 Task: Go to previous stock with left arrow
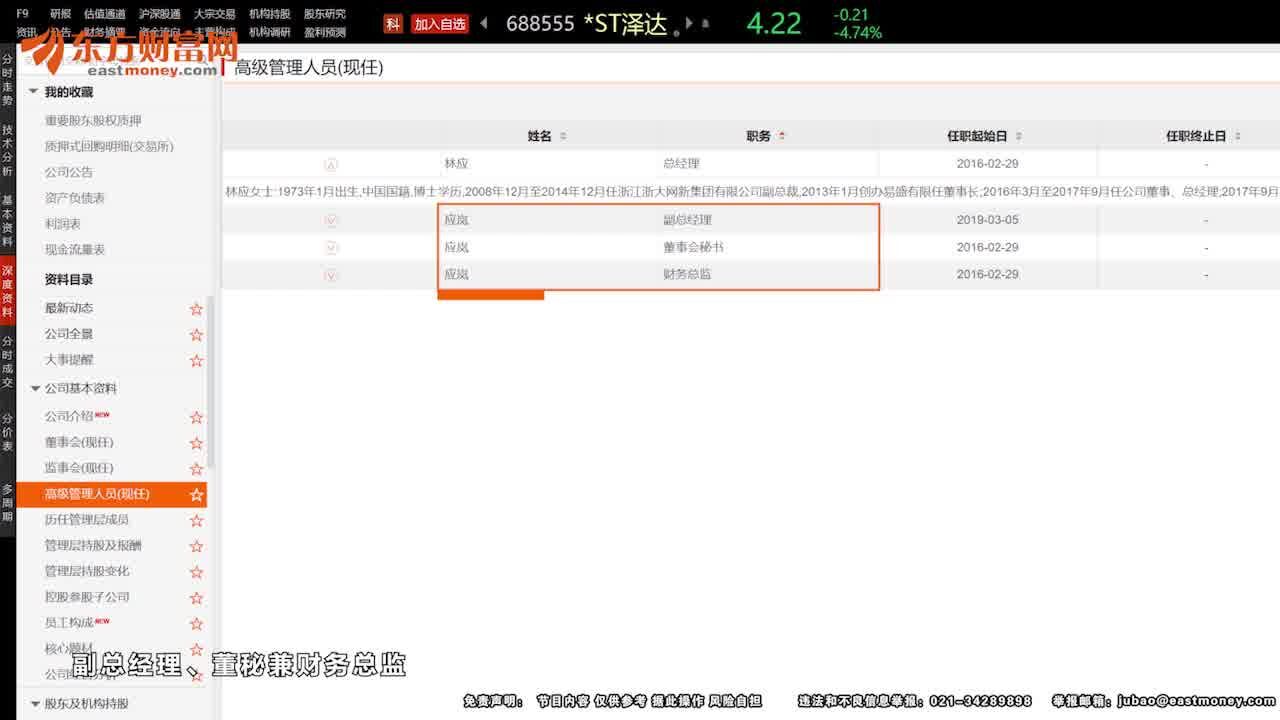tap(484, 24)
